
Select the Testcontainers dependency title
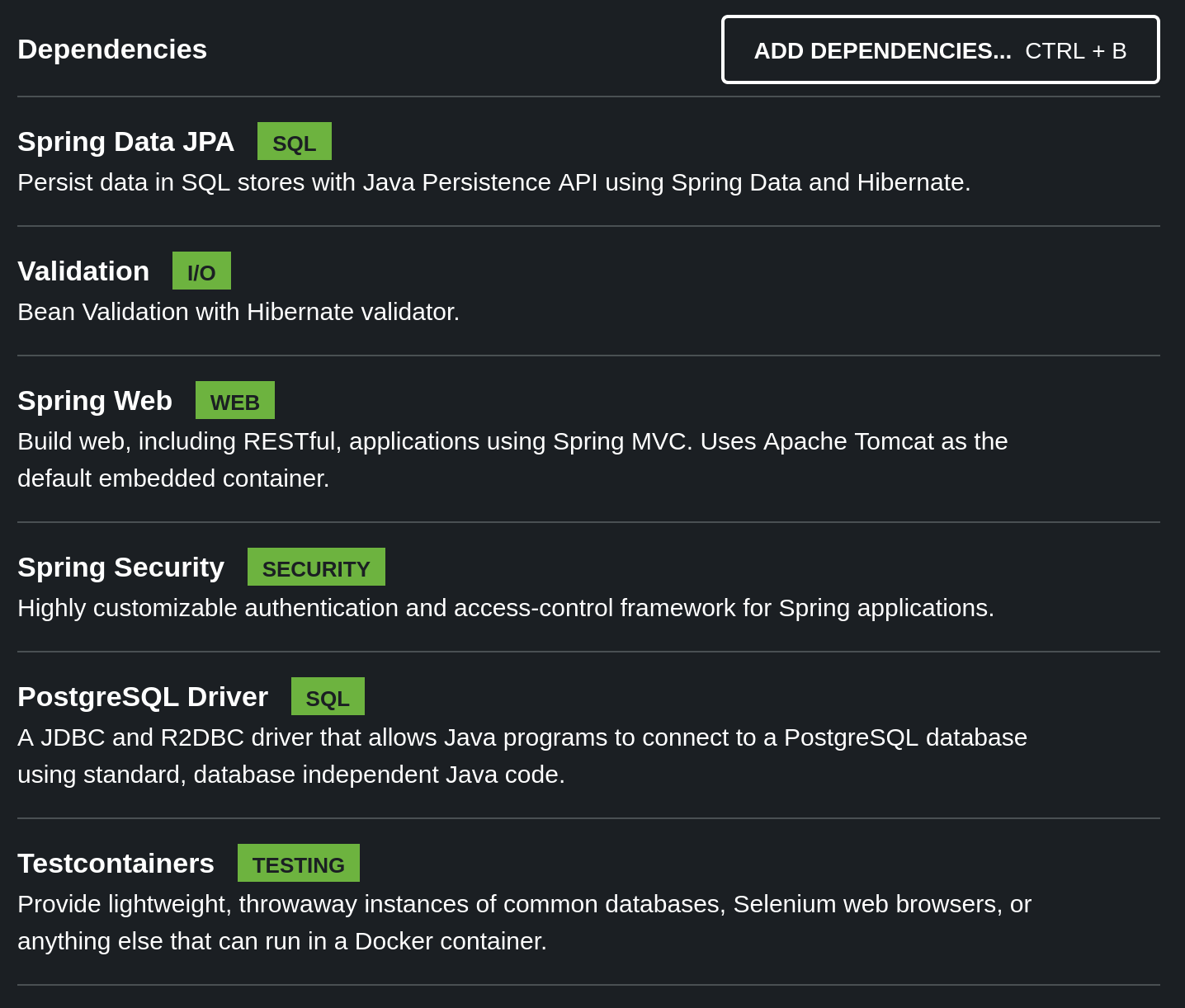(116, 864)
